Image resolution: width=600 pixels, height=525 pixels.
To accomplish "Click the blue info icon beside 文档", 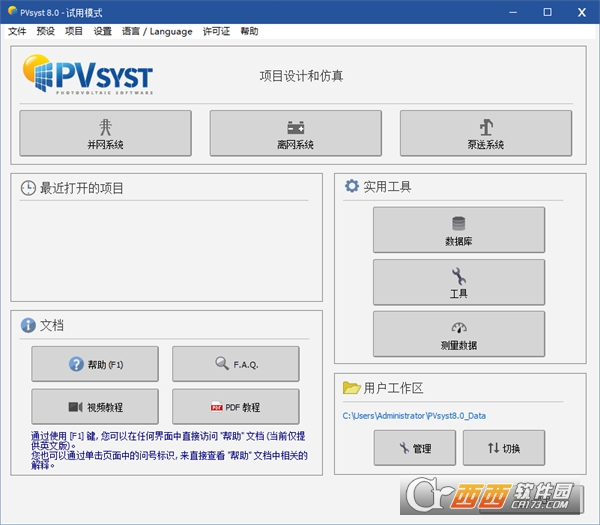I will [x=28, y=325].
